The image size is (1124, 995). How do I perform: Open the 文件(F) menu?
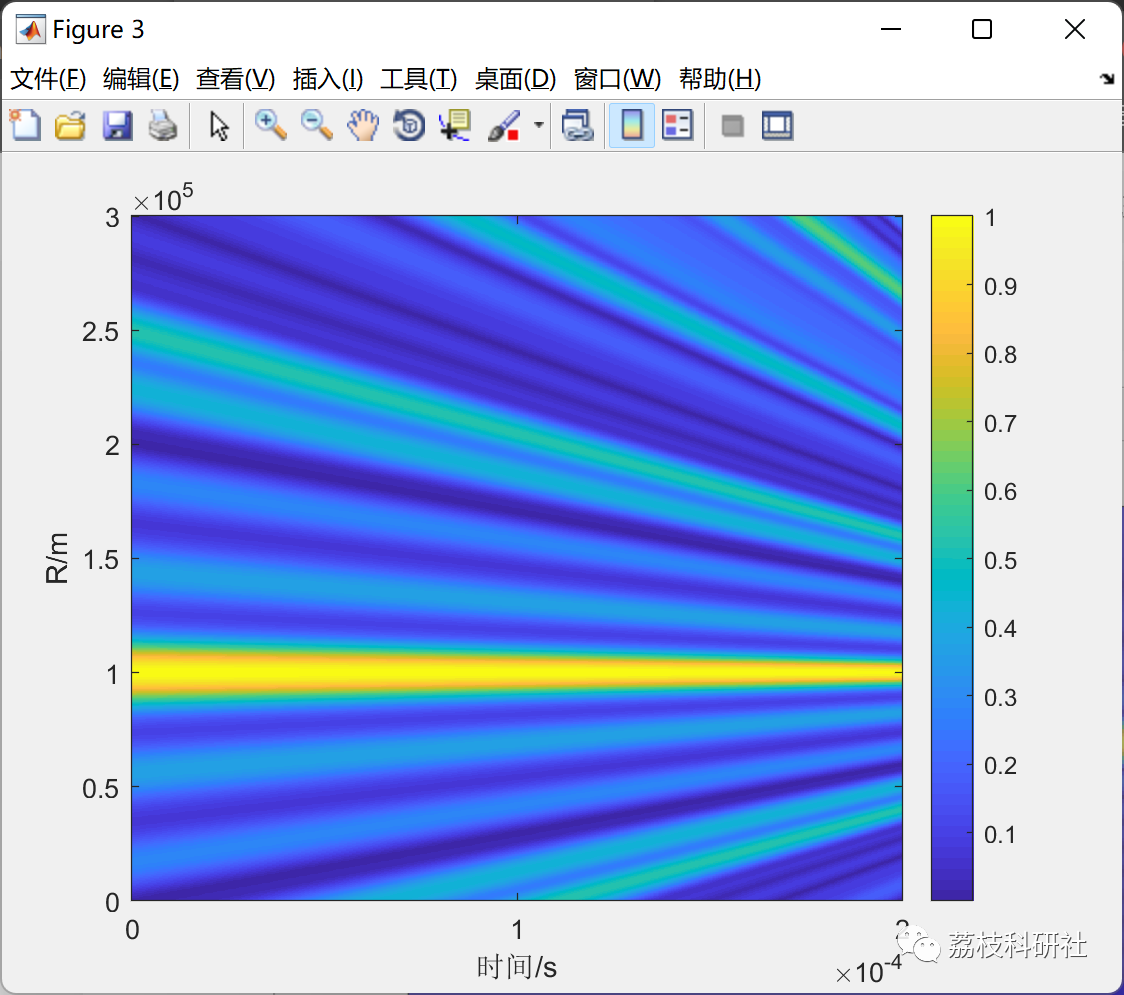[48, 79]
